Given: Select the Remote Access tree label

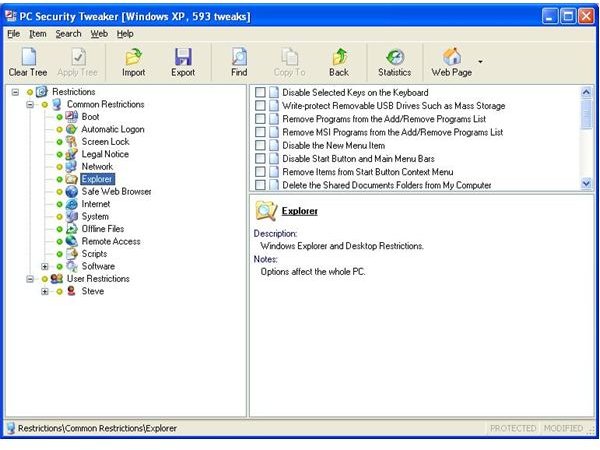Looking at the screenshot, I should coord(111,241).
